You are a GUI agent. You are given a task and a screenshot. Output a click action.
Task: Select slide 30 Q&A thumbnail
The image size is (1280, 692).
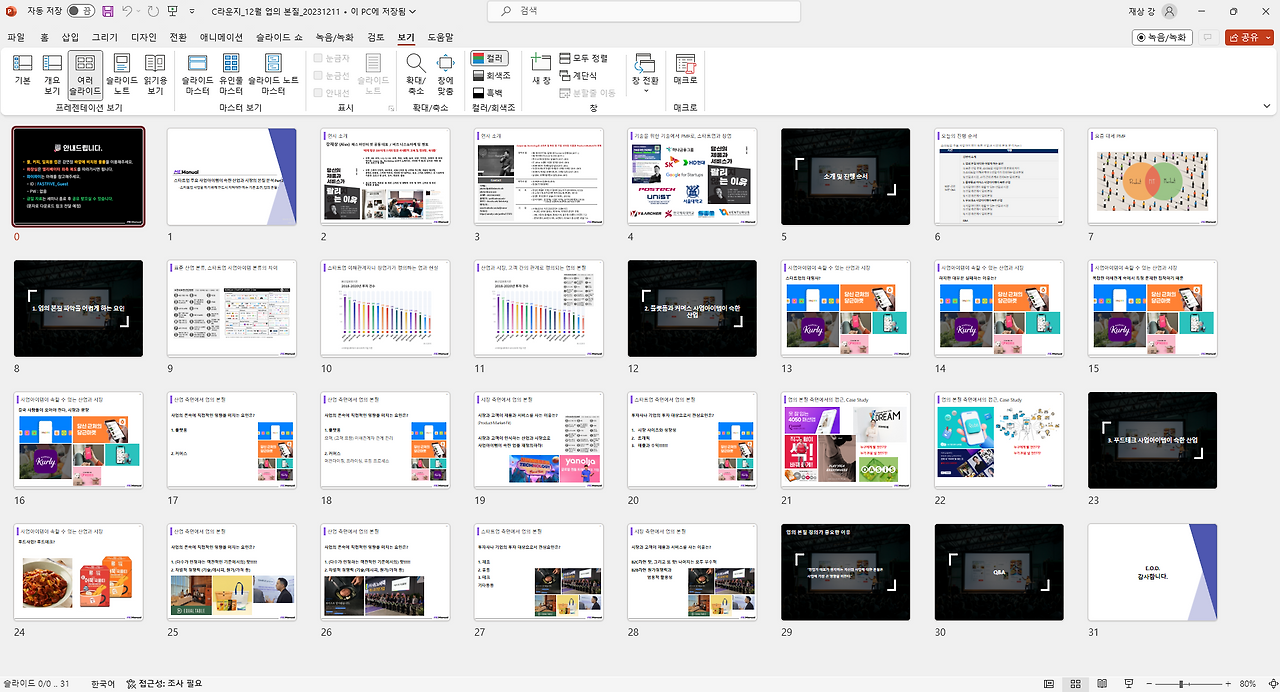tap(999, 572)
